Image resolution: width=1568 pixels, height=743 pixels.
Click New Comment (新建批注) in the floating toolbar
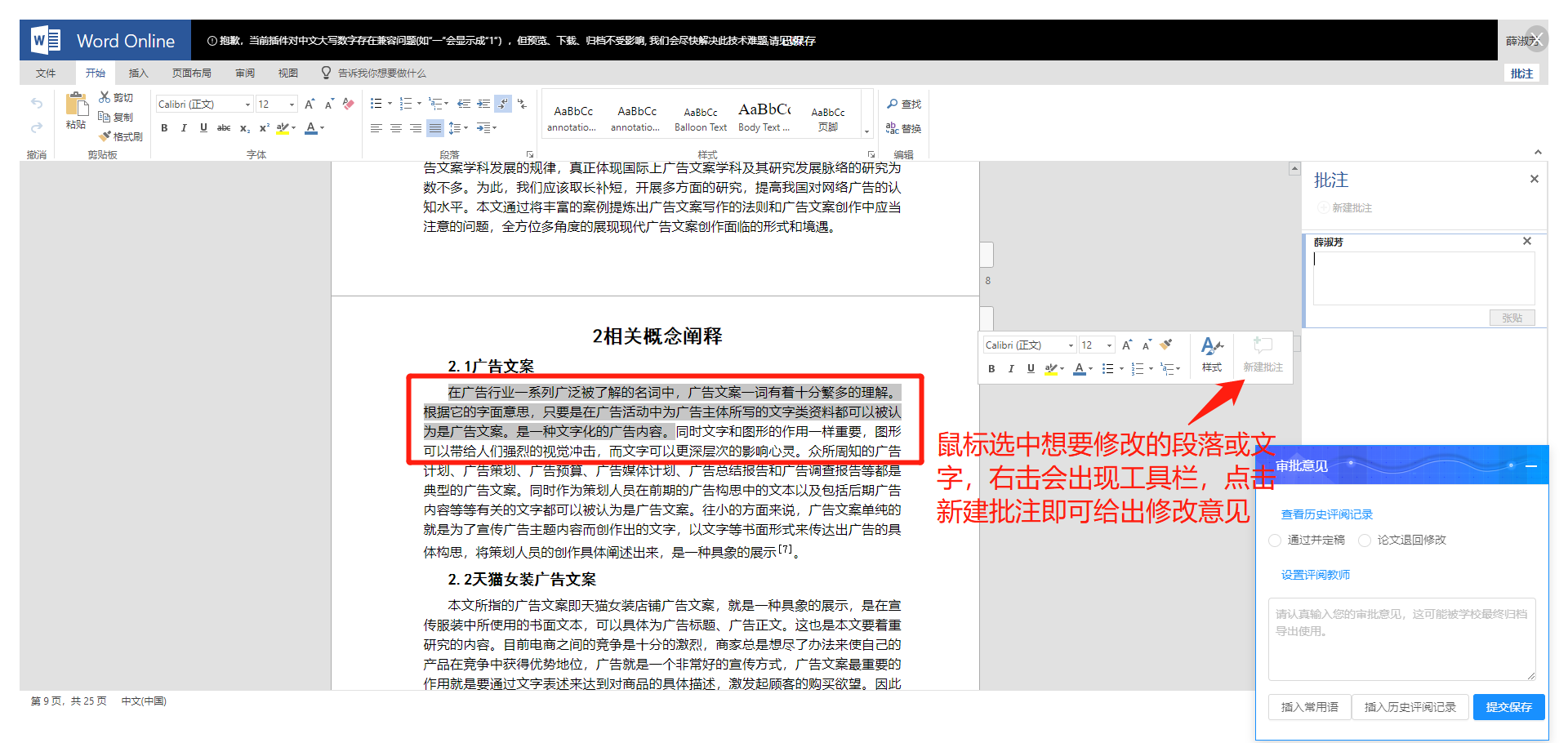[1263, 354]
